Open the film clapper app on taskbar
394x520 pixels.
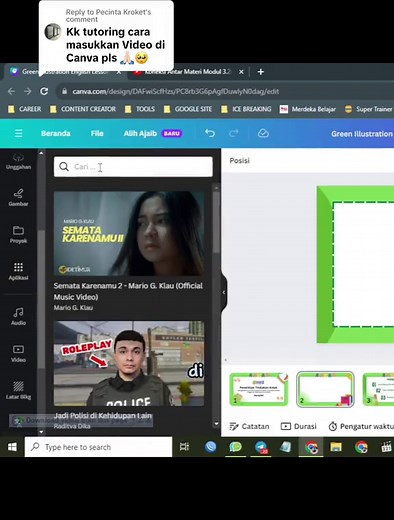point(387,447)
